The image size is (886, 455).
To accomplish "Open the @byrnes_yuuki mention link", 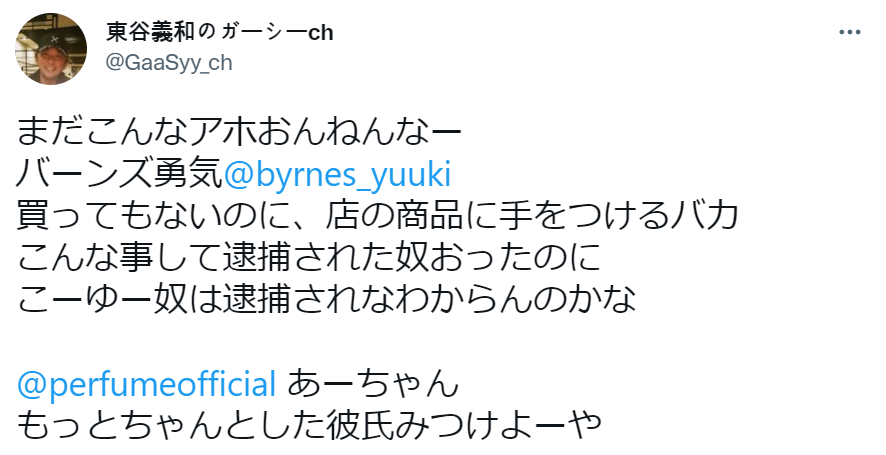I will (338, 176).
